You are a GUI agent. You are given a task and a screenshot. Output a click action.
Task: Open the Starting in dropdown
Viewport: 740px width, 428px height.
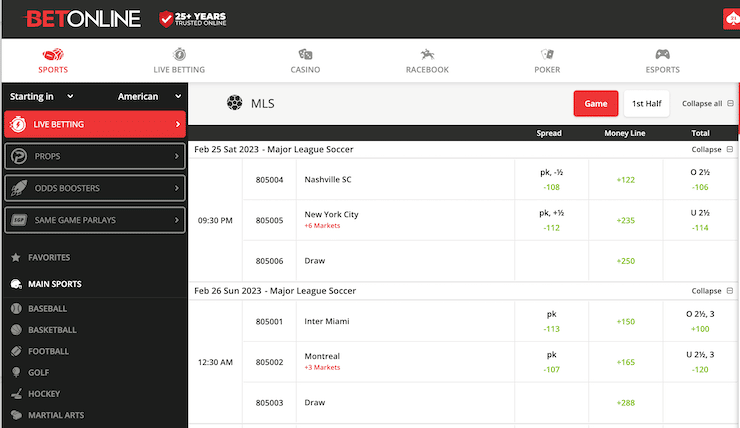tap(42, 96)
